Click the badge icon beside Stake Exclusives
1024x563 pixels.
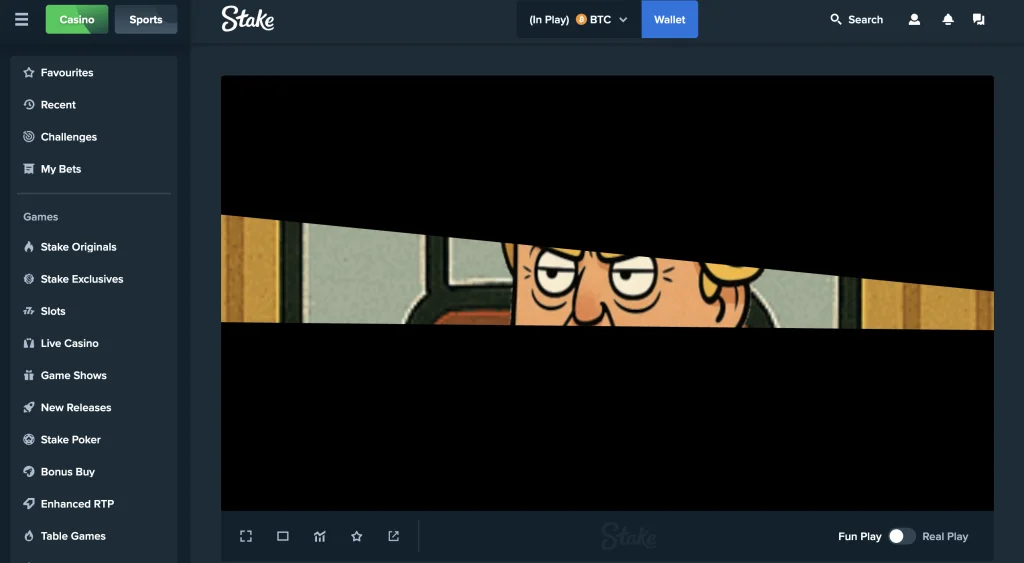(x=29, y=279)
